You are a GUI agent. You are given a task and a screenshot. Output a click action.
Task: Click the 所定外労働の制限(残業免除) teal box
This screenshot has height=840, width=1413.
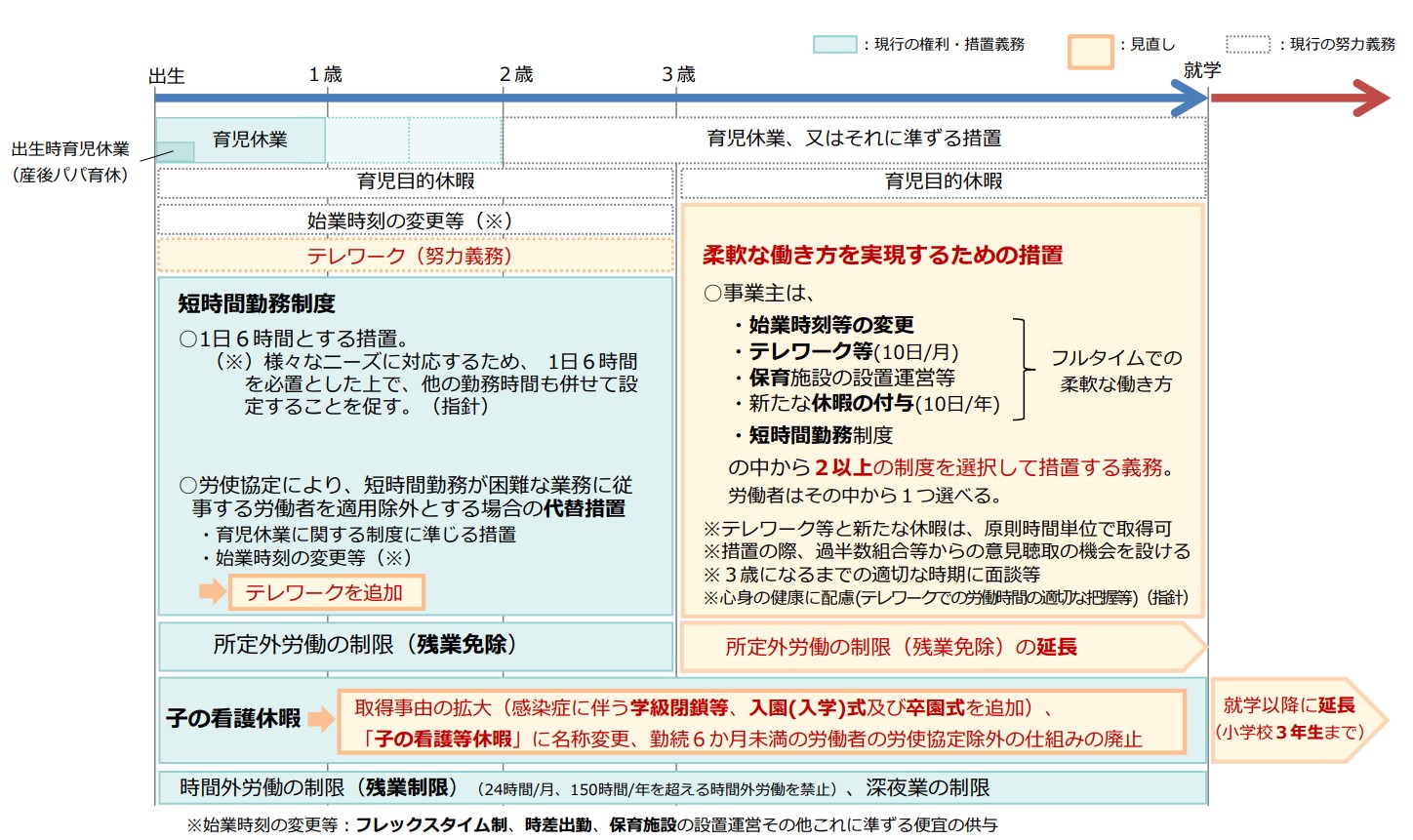pyautogui.click(x=416, y=646)
